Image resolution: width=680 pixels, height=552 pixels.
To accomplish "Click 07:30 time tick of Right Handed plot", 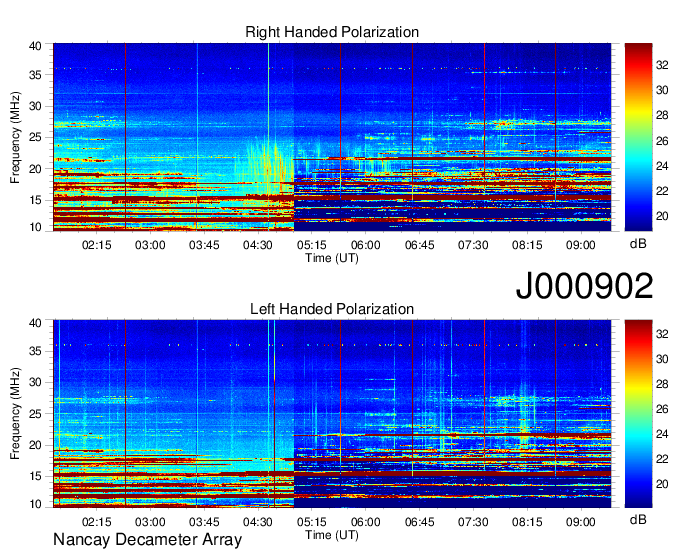I will point(473,245).
